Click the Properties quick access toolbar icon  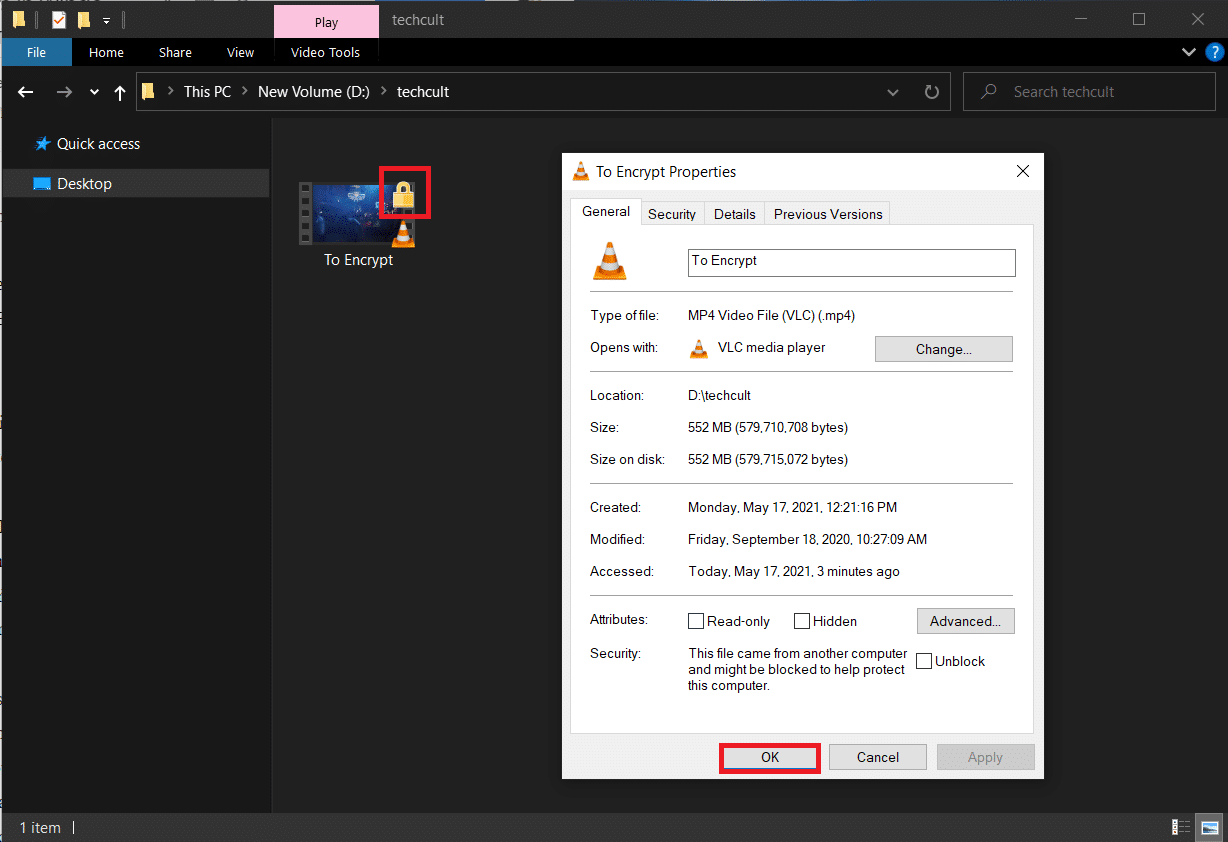point(59,20)
